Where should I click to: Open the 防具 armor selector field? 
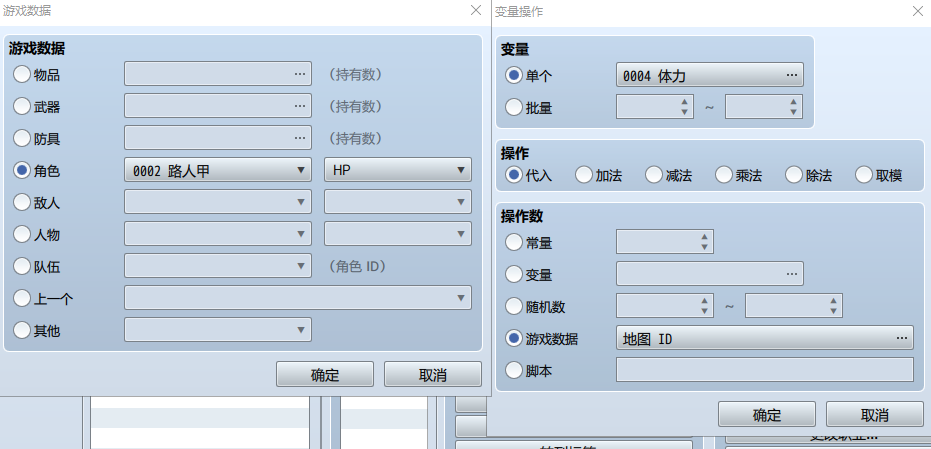[218, 138]
